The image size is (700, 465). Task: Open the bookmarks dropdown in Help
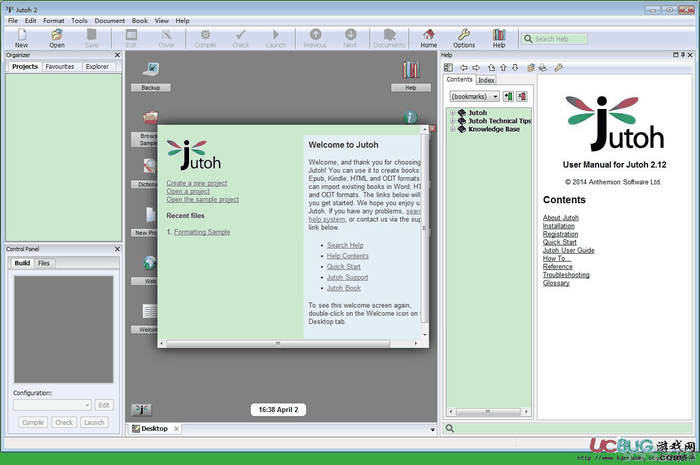click(474, 96)
